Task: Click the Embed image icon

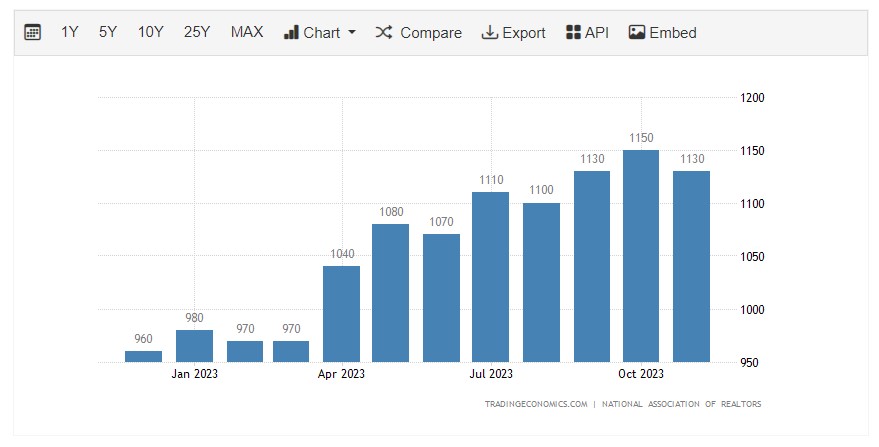Action: pyautogui.click(x=637, y=32)
